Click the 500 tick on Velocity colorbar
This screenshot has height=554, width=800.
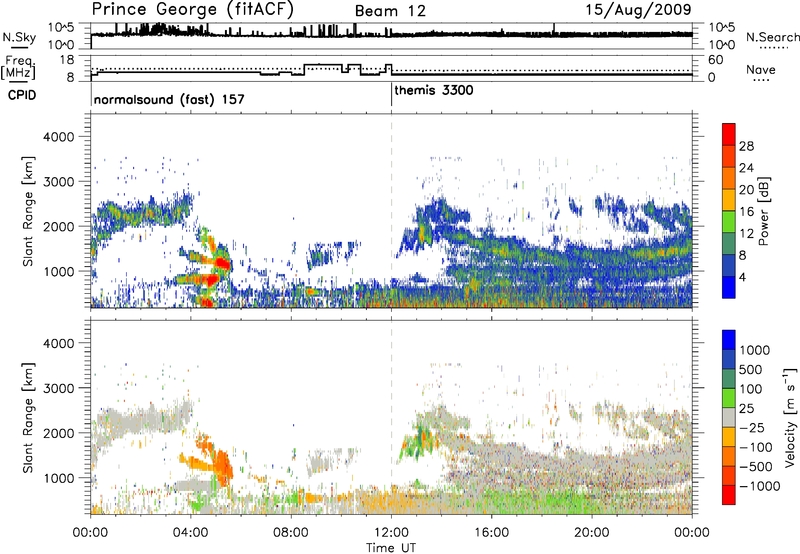pyautogui.click(x=751, y=369)
